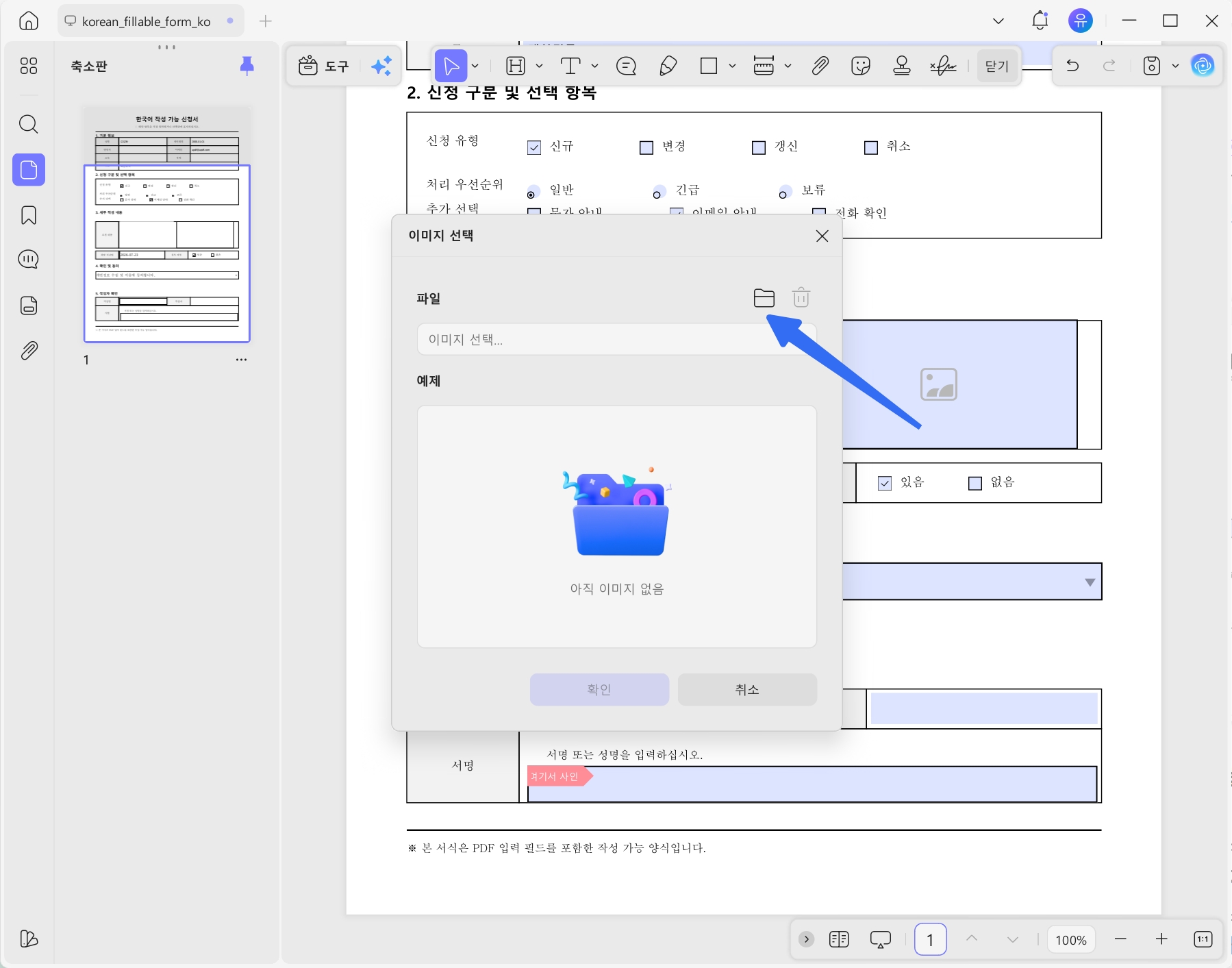This screenshot has height=968, width=1232.
Task: Pin the 축소판 thumbnail panel
Action: tap(247, 66)
